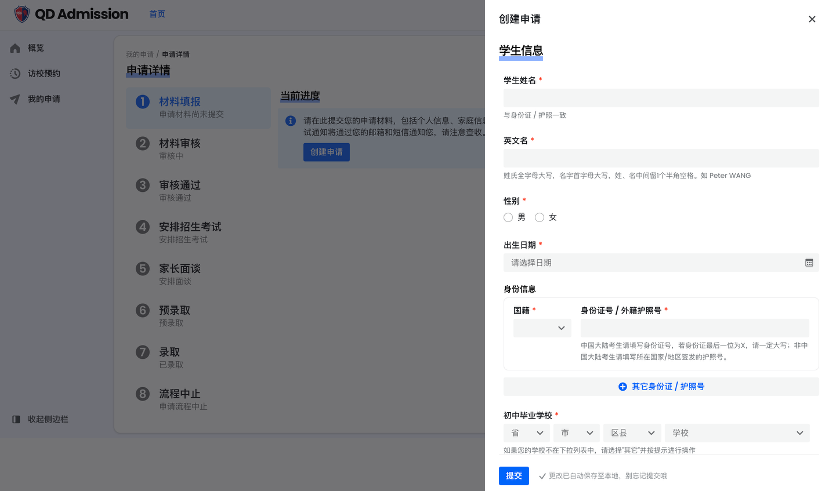The image size is (830, 492).
Task: Close the 创建申请 drawer with X
Action: (811, 19)
